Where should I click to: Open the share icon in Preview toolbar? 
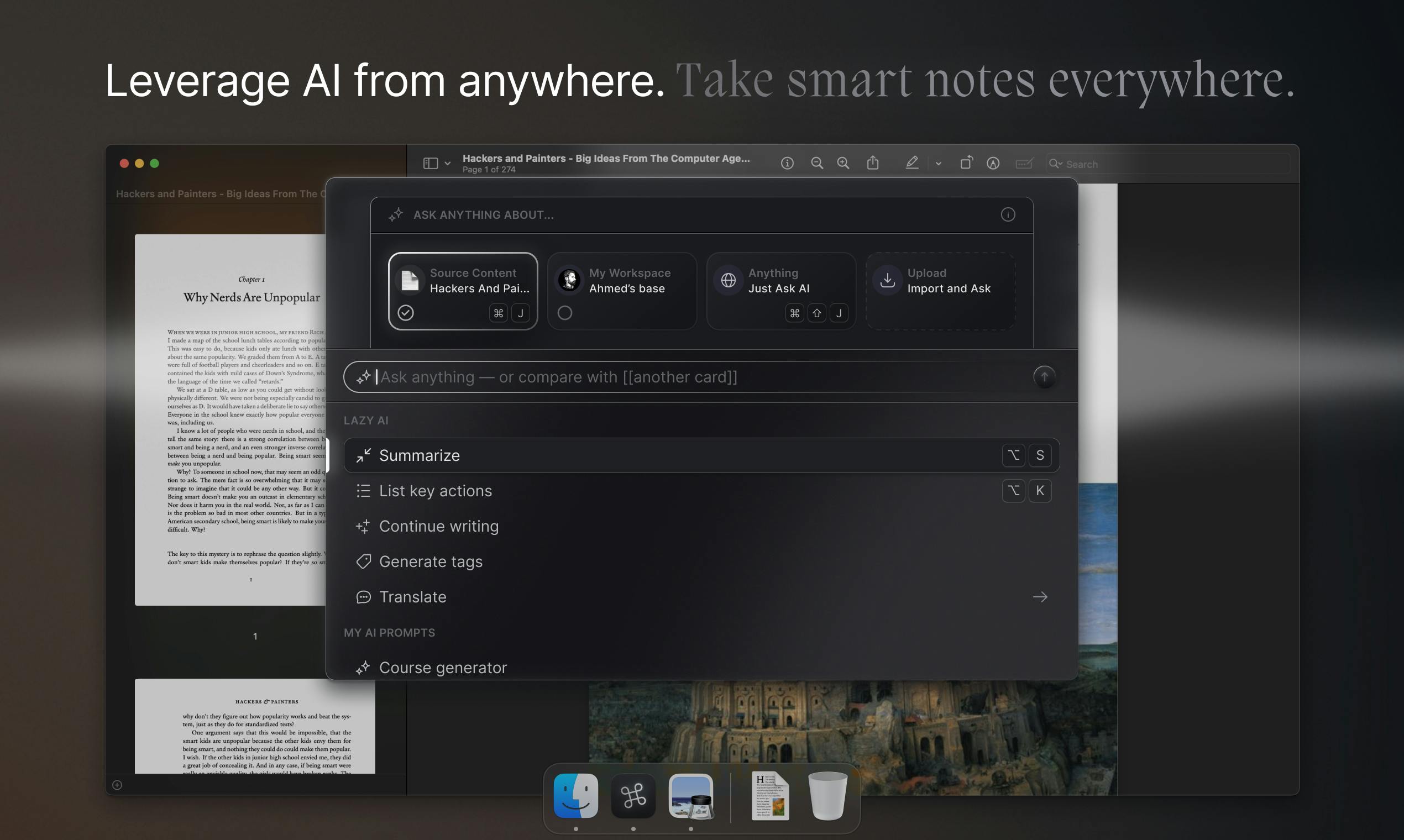(x=873, y=162)
